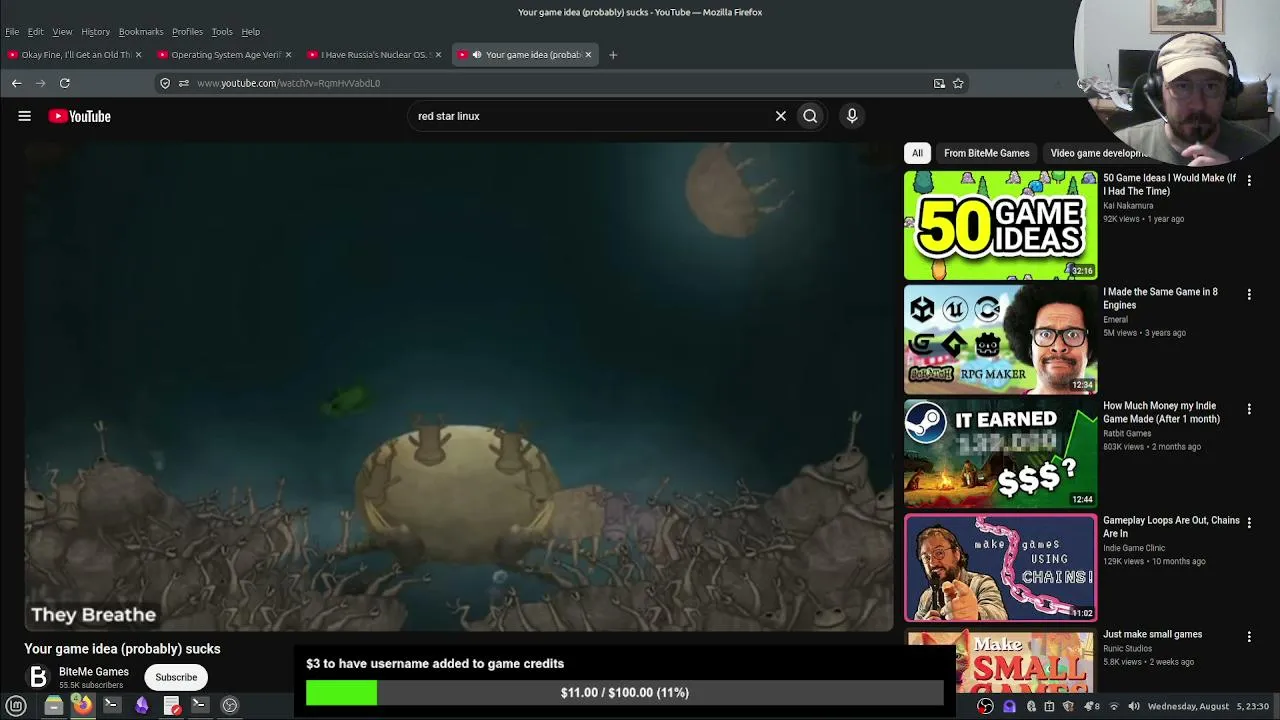
Task: Mute the playing tab via its speaker icon
Action: coord(476,55)
